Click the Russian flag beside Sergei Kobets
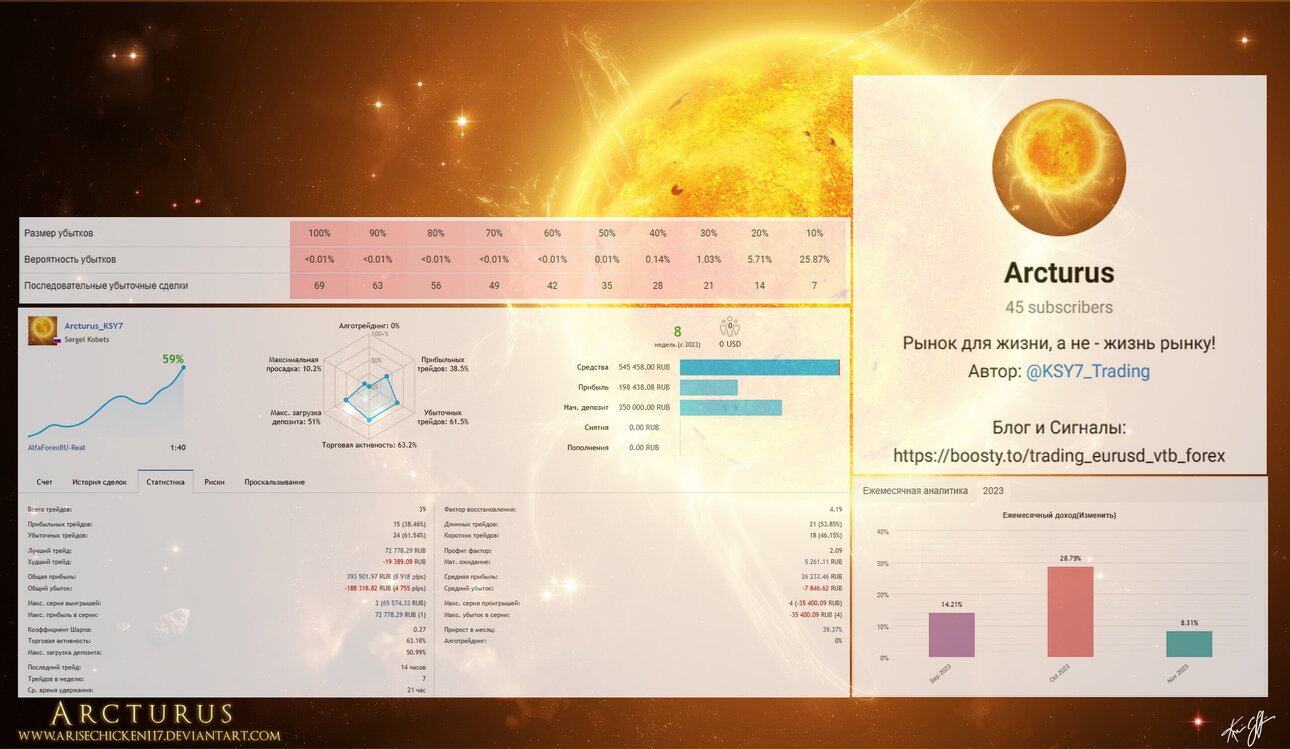 click(59, 340)
